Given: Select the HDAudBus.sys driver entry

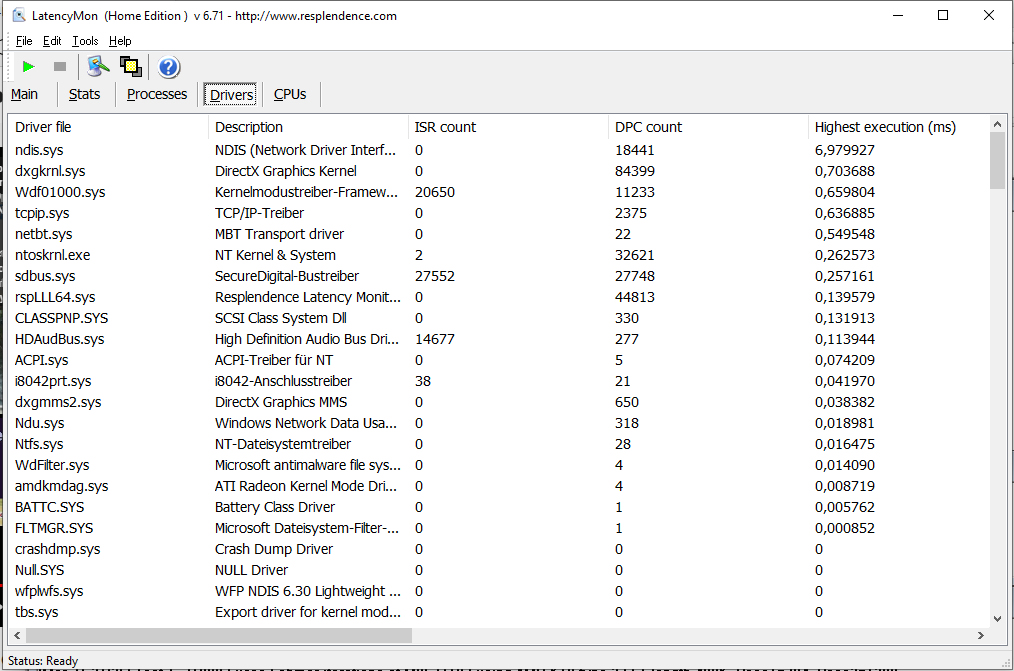Looking at the screenshot, I should click(x=59, y=339).
